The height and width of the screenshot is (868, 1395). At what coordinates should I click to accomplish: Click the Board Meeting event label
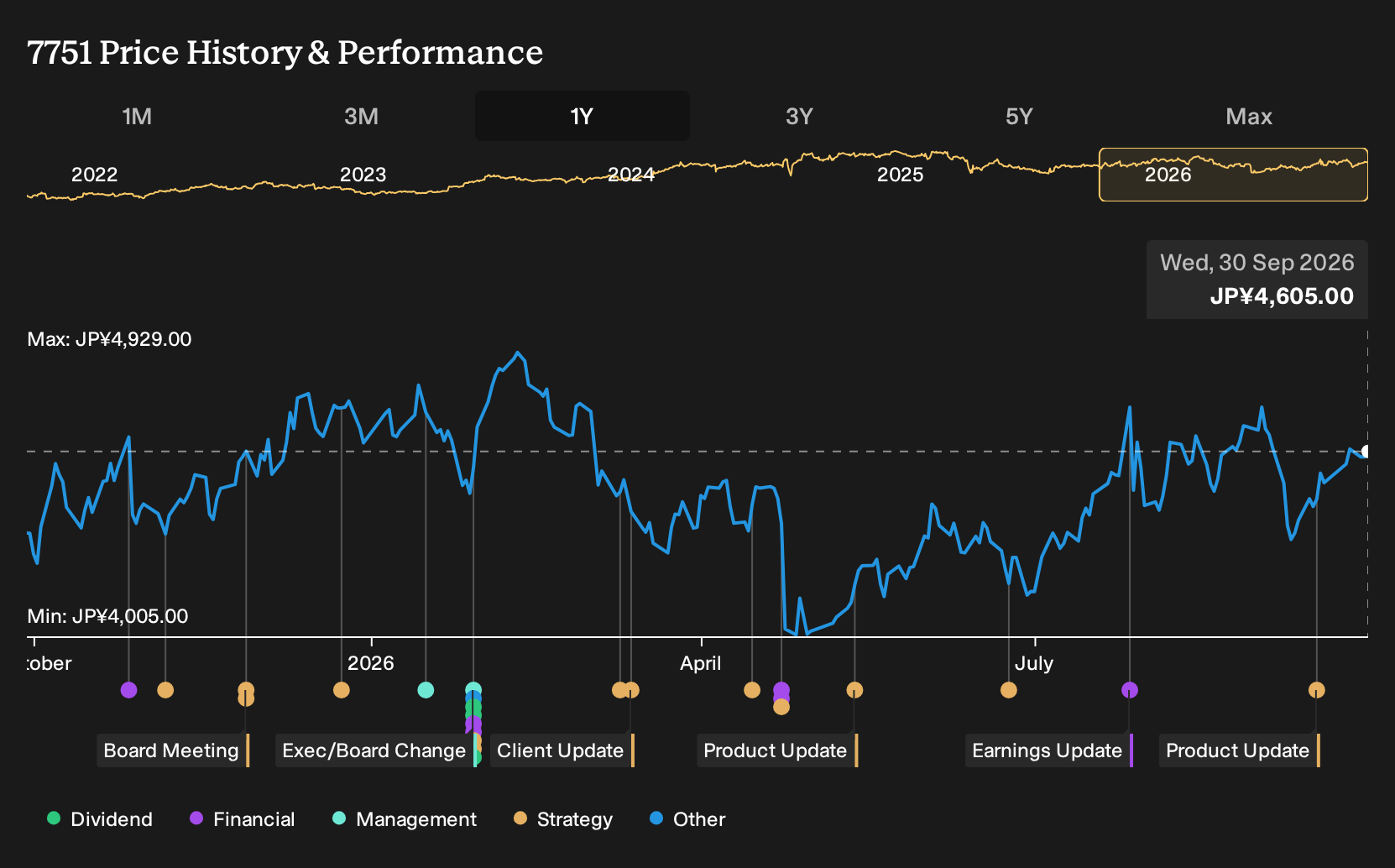point(174,750)
